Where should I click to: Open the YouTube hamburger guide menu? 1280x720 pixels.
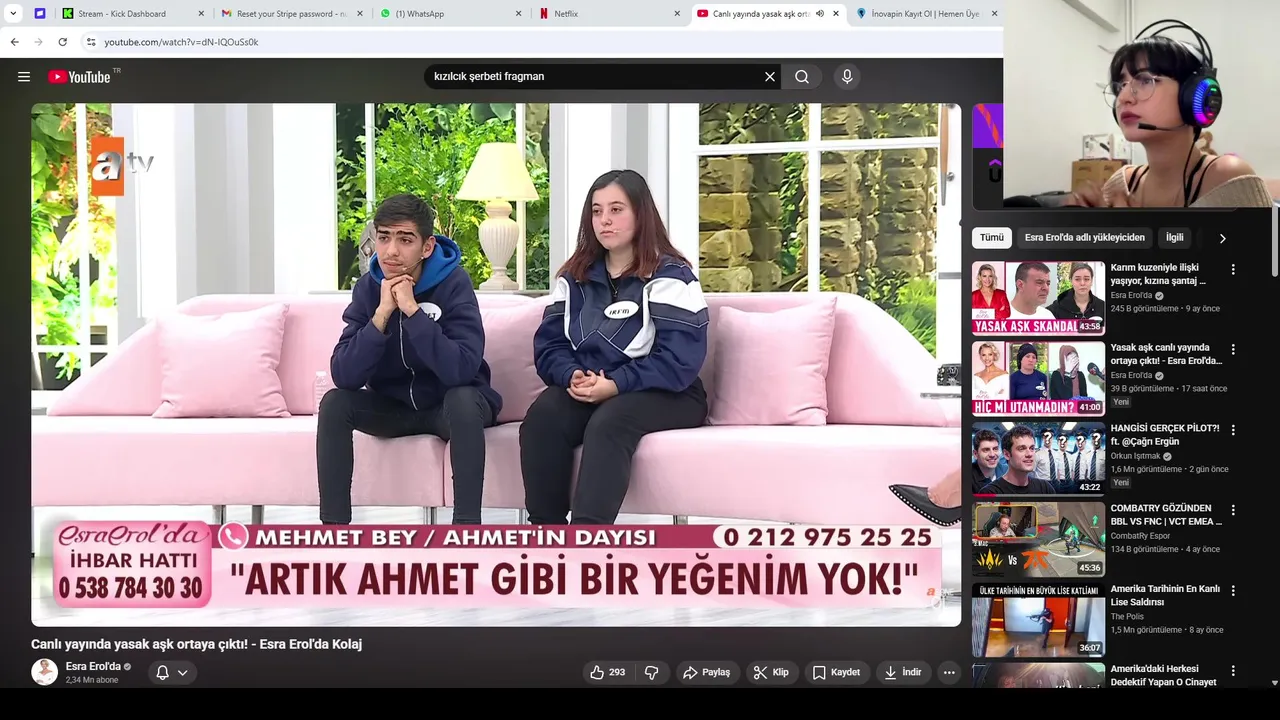pos(24,77)
